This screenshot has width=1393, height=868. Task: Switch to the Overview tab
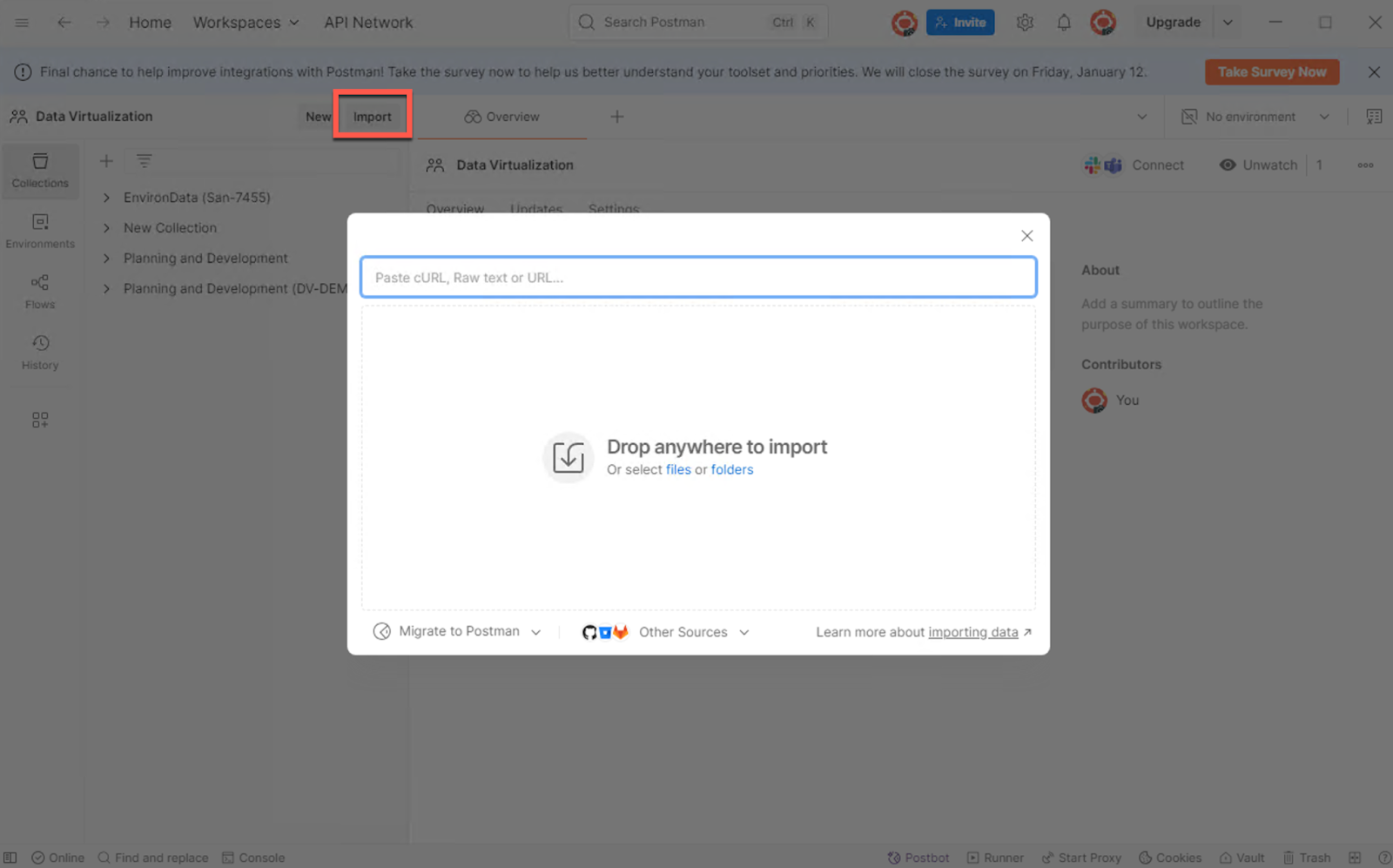click(501, 117)
